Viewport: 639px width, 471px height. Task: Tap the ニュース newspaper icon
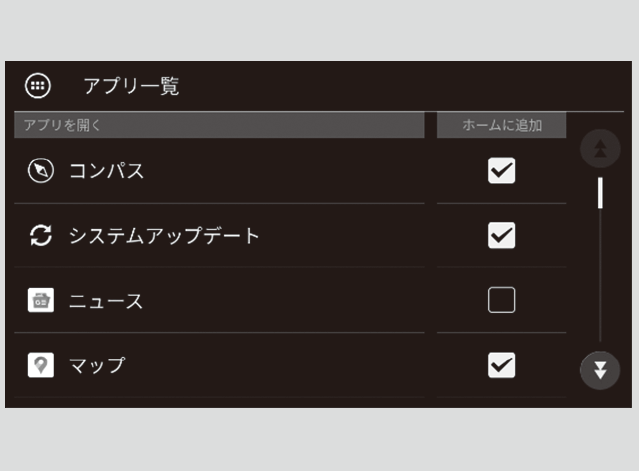click(41, 300)
